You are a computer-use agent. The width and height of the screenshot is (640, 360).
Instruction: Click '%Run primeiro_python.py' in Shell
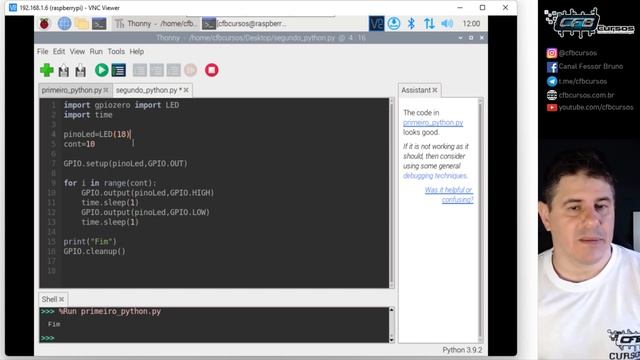click(x=110, y=311)
